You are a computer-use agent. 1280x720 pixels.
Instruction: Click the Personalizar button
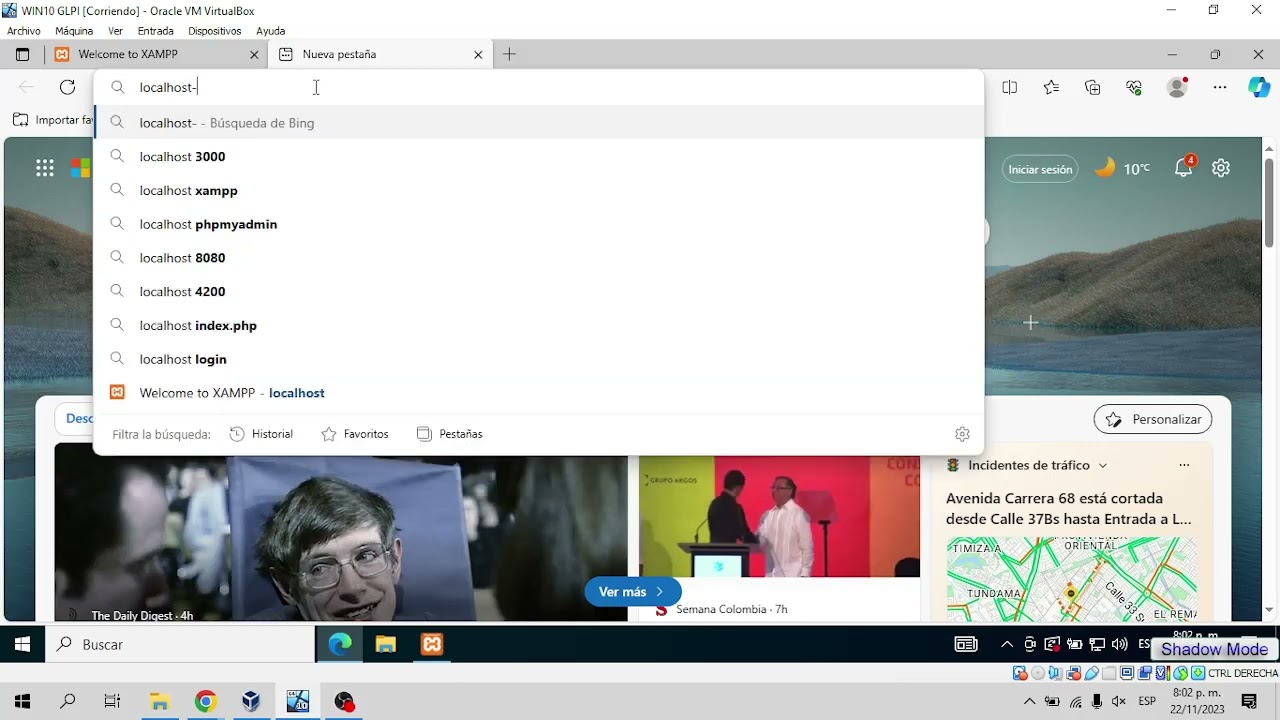1153,419
